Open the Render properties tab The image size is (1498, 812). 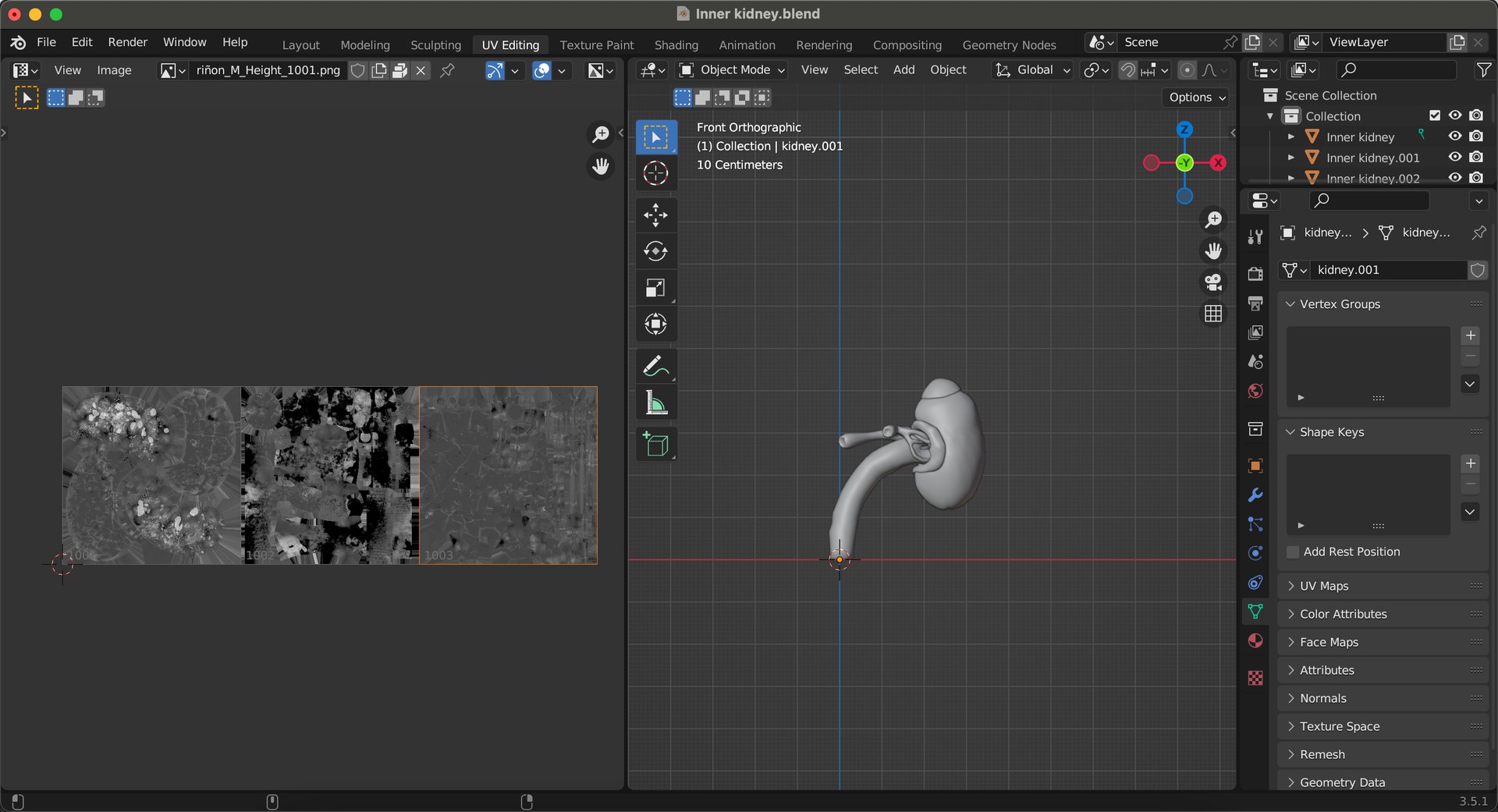1255,274
